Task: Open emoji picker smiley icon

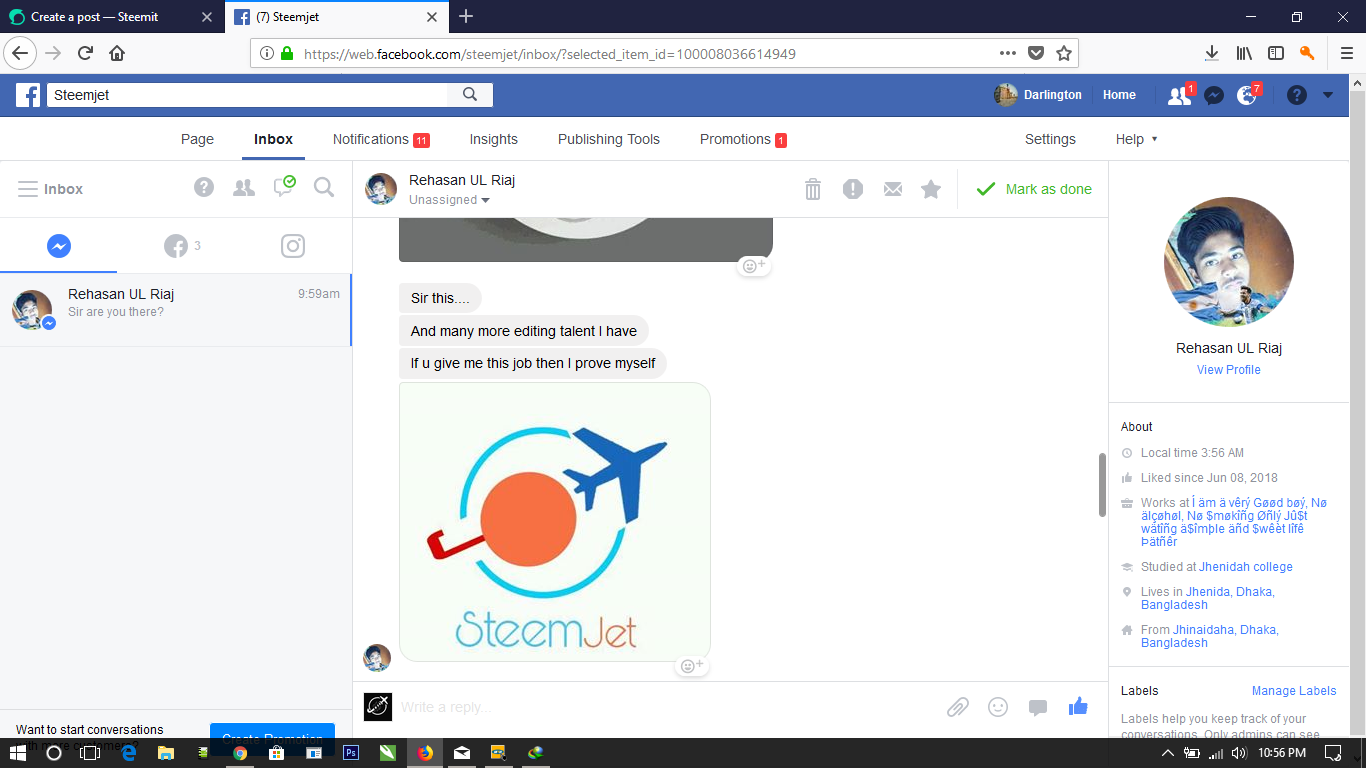Action: click(x=998, y=707)
